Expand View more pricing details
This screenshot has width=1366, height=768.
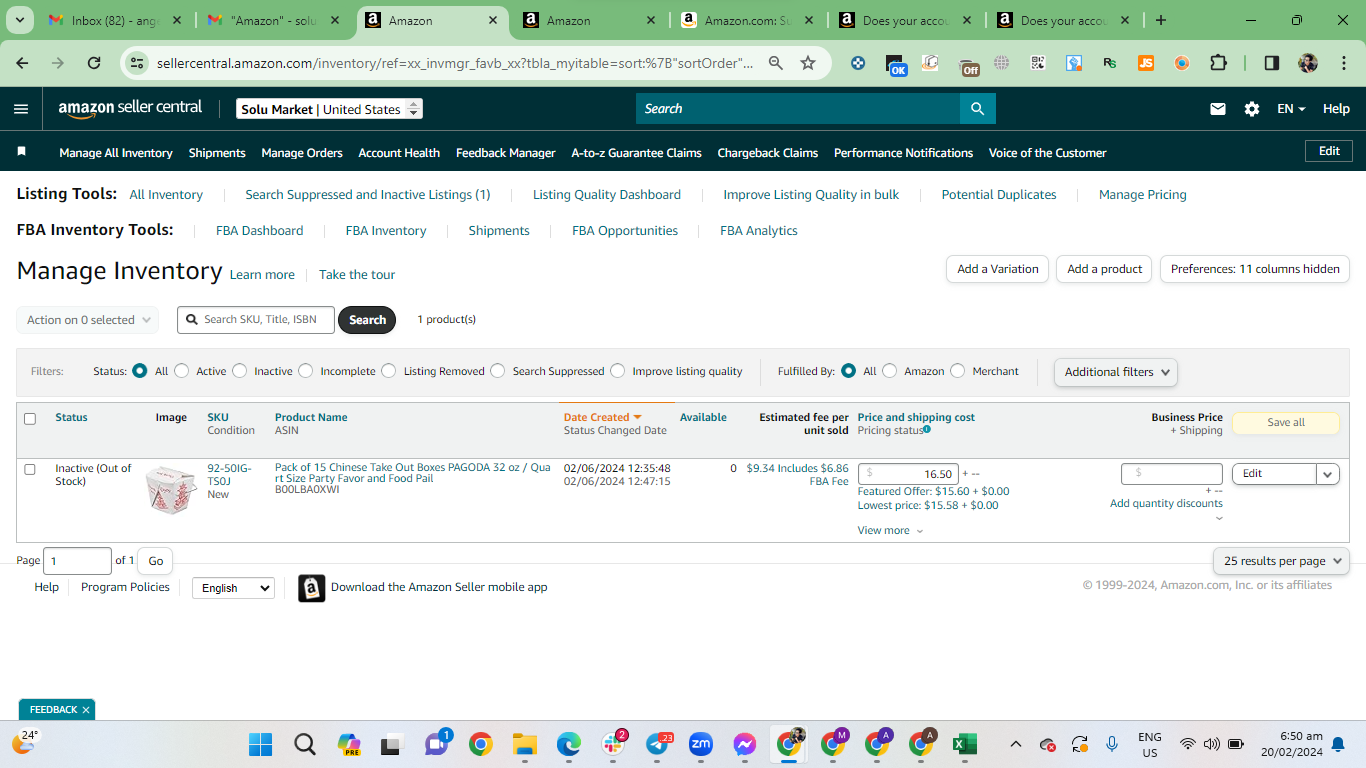coord(890,531)
